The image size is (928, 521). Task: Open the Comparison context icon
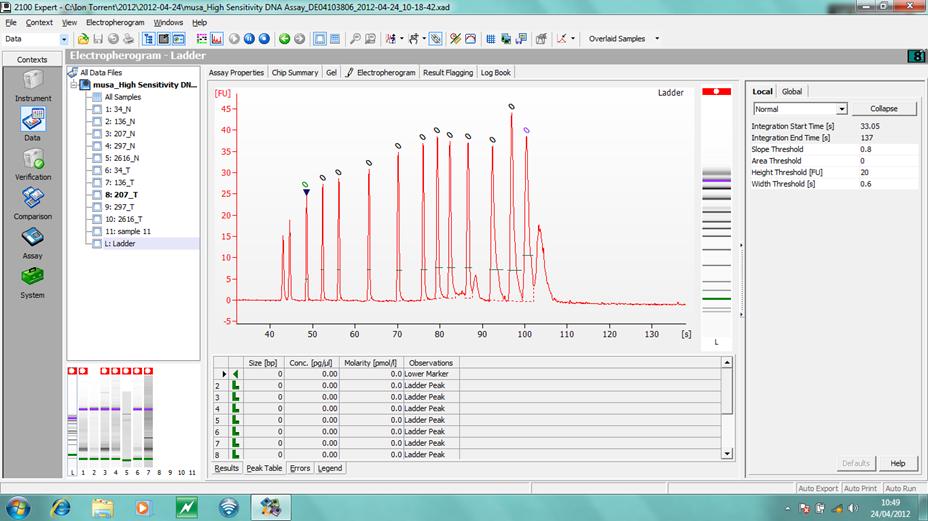(x=33, y=198)
